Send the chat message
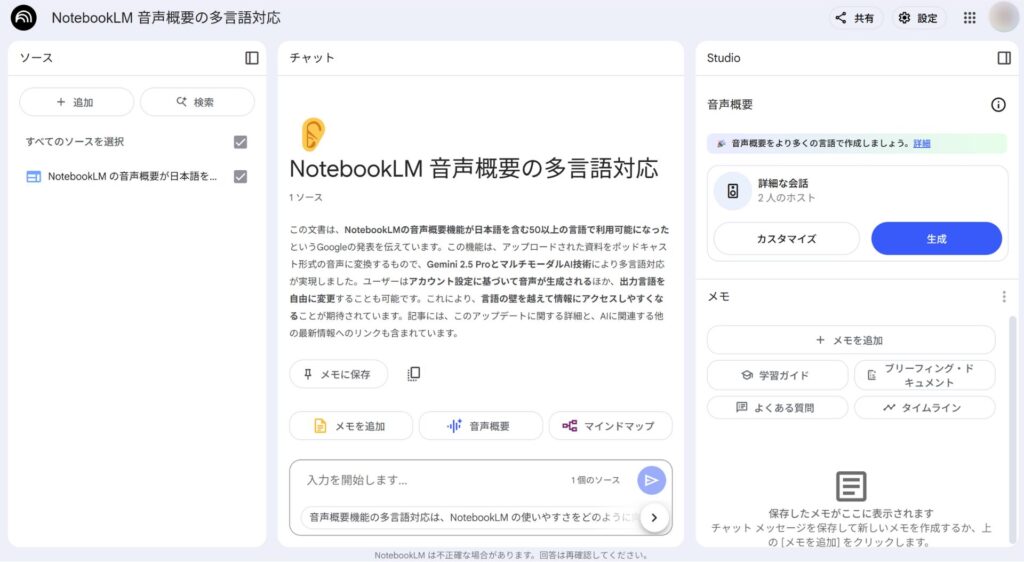Screen dimensions: 1024x562 (651, 480)
